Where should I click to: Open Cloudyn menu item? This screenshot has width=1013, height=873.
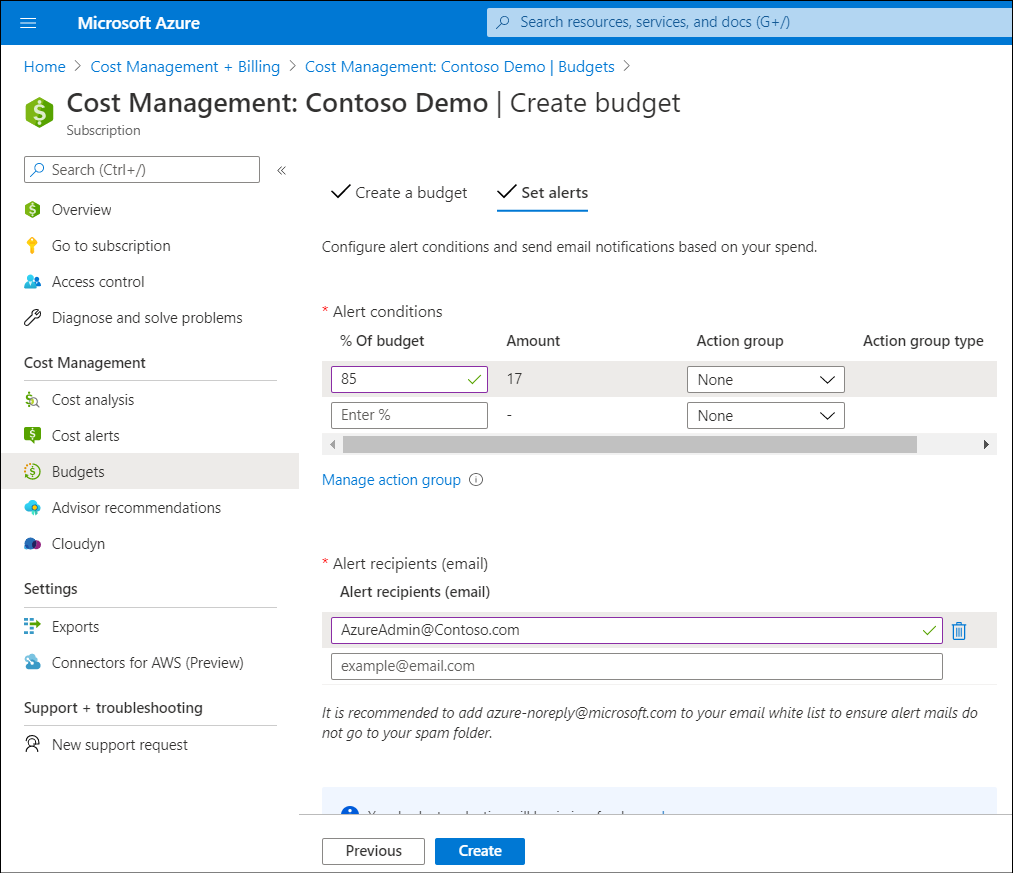point(78,544)
